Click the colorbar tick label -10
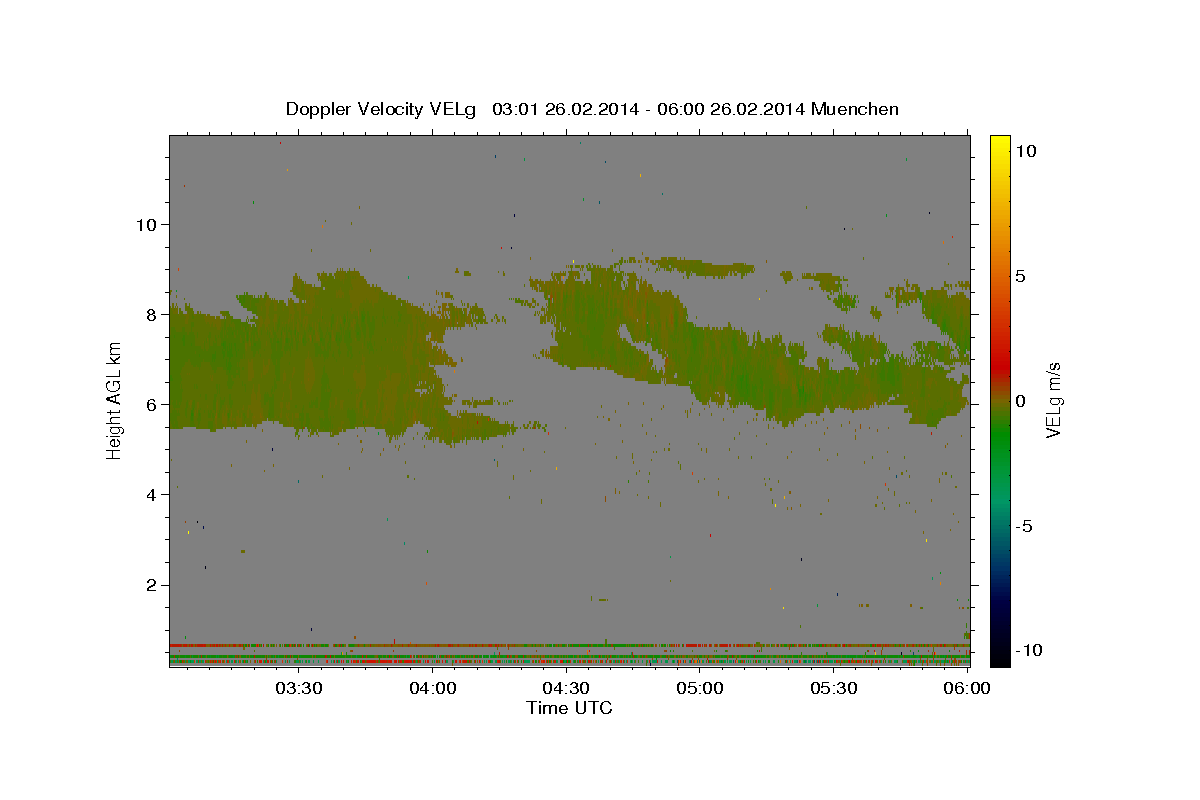 (x=1028, y=650)
